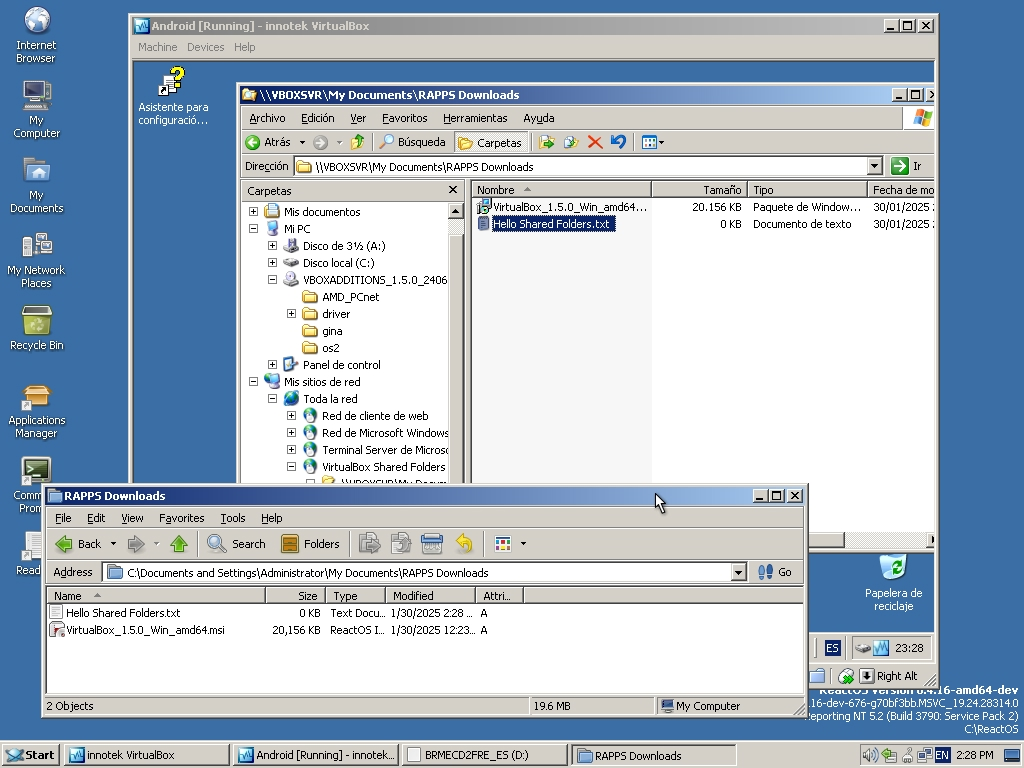Image resolution: width=1024 pixels, height=768 pixels.
Task: Click the blue undo arrow toolbar icon
Action: (618, 142)
